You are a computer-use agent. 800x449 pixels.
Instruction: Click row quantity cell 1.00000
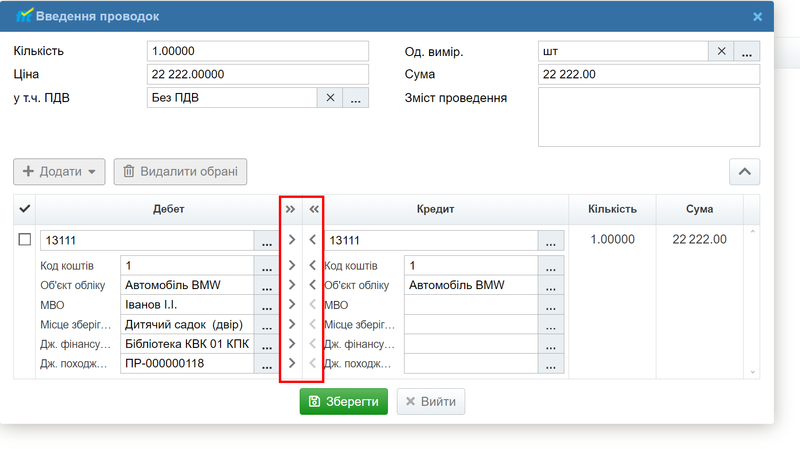click(612, 239)
